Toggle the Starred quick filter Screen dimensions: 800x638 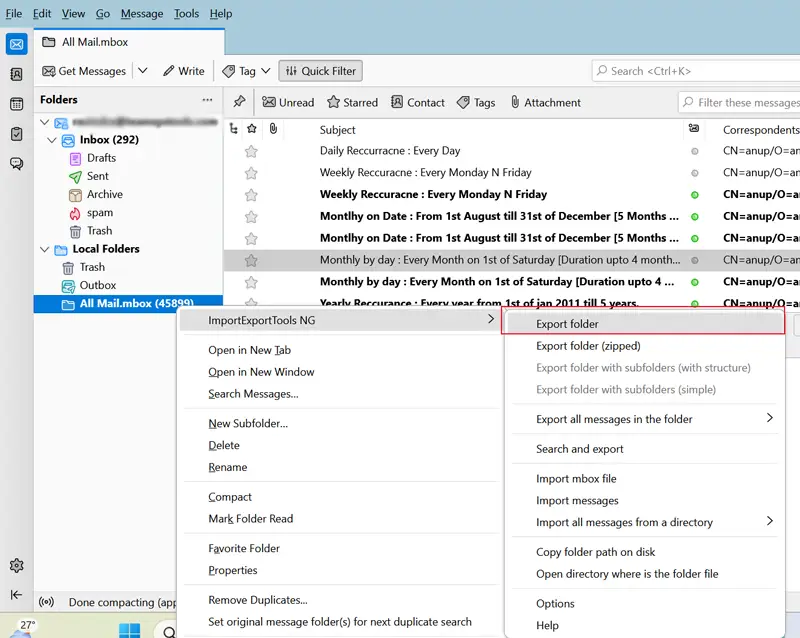point(352,102)
